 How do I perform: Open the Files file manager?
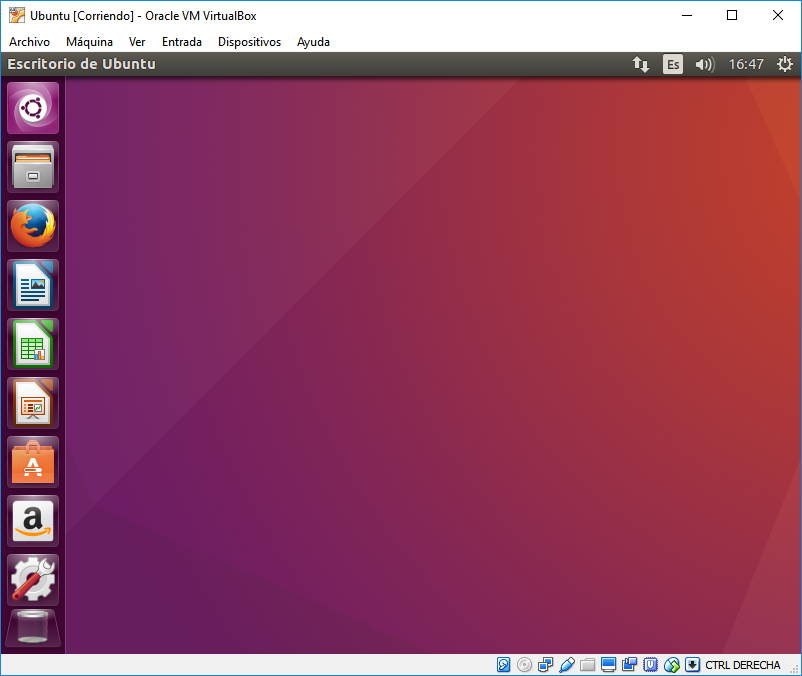tap(32, 167)
